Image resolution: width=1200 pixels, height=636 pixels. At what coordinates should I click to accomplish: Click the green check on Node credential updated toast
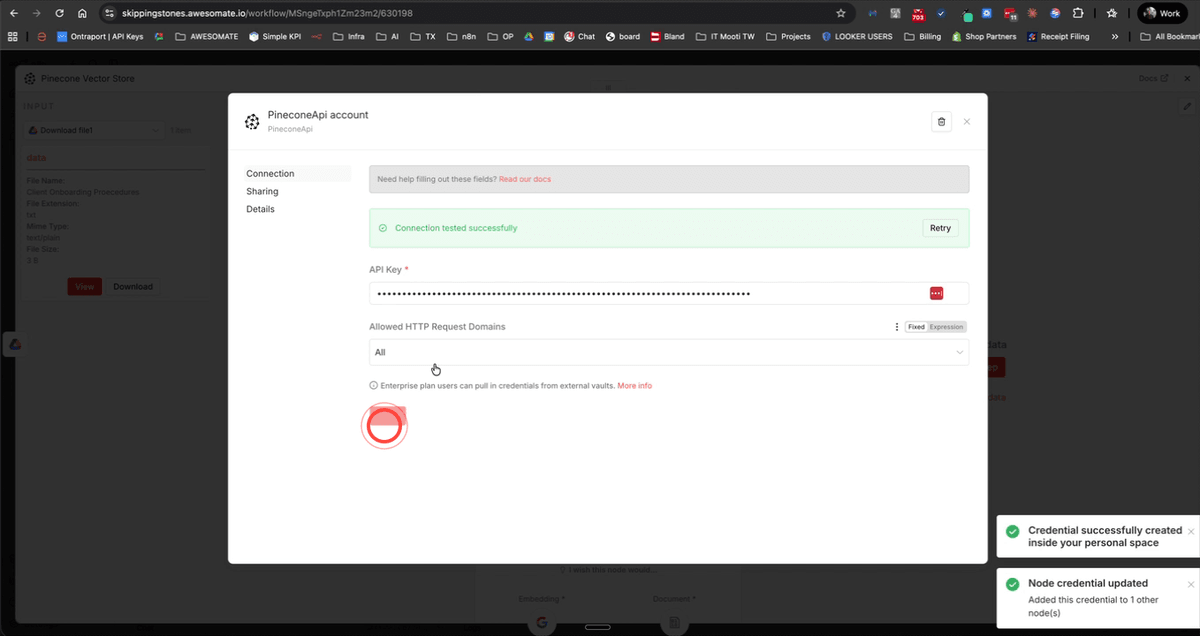(x=1012, y=584)
